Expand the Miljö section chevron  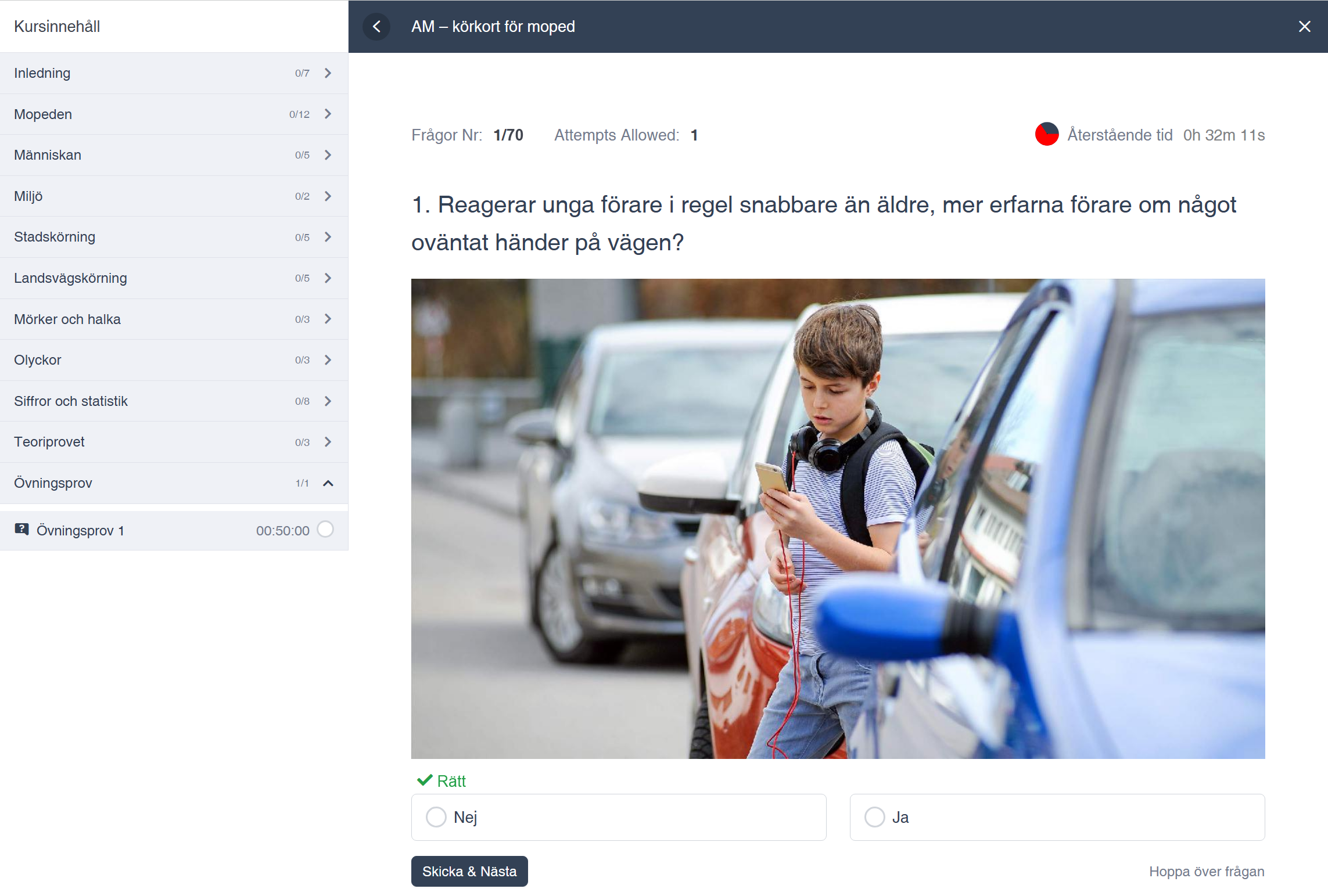[328, 196]
